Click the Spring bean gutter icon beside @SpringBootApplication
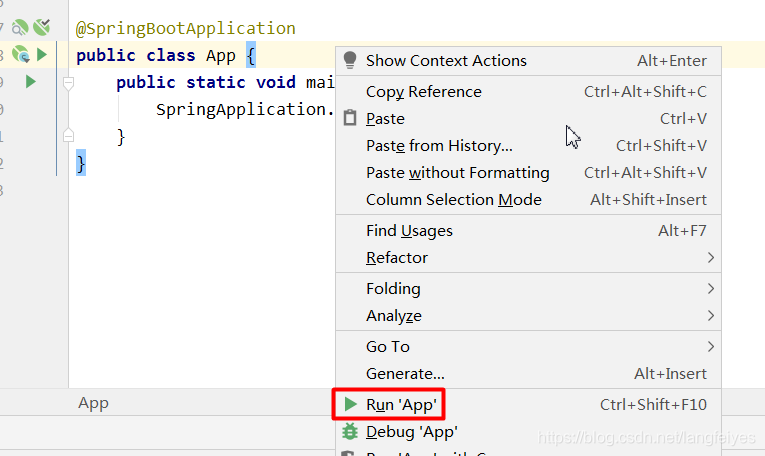The height and width of the screenshot is (456, 765). (20, 27)
